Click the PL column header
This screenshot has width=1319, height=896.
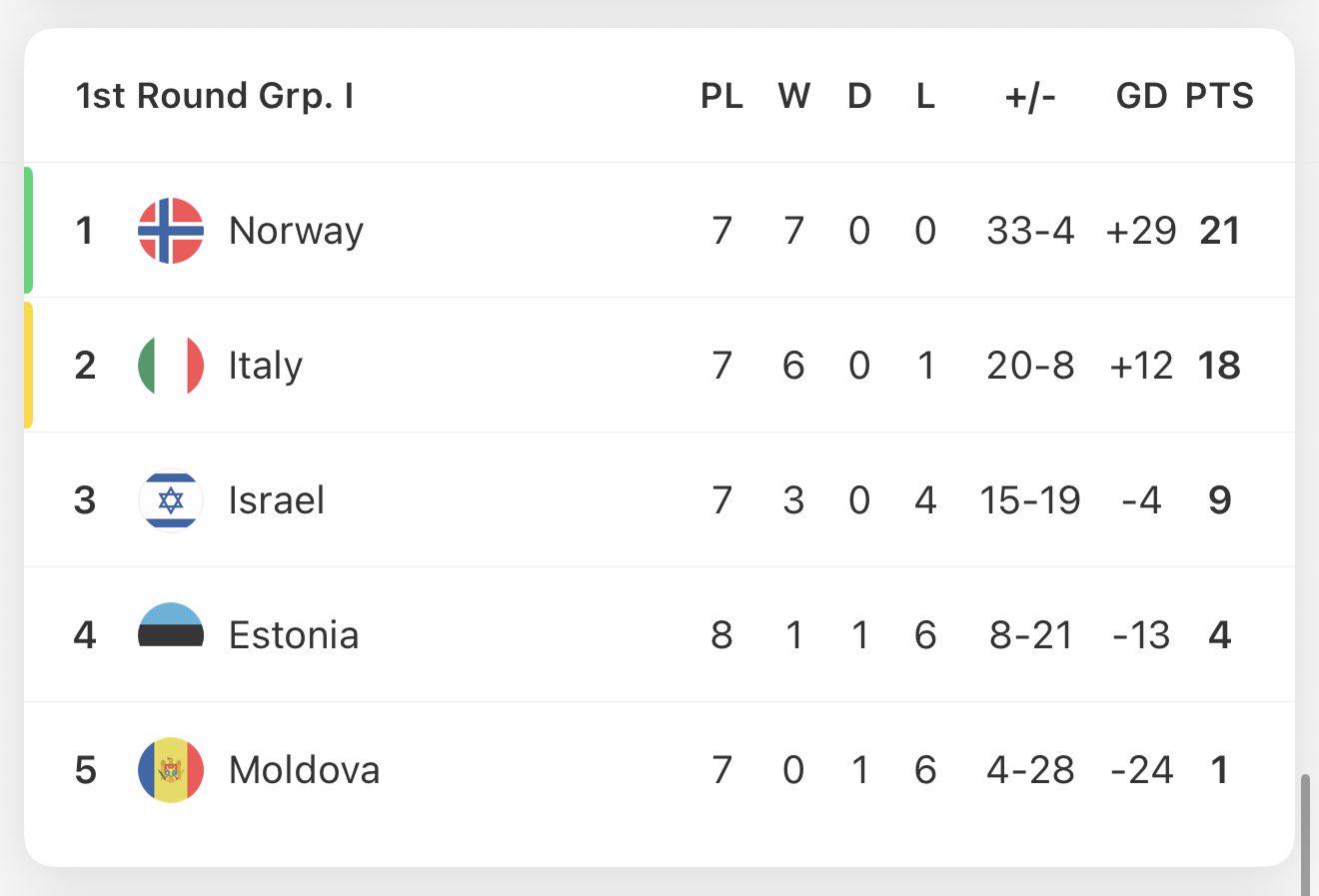pyautogui.click(x=721, y=96)
